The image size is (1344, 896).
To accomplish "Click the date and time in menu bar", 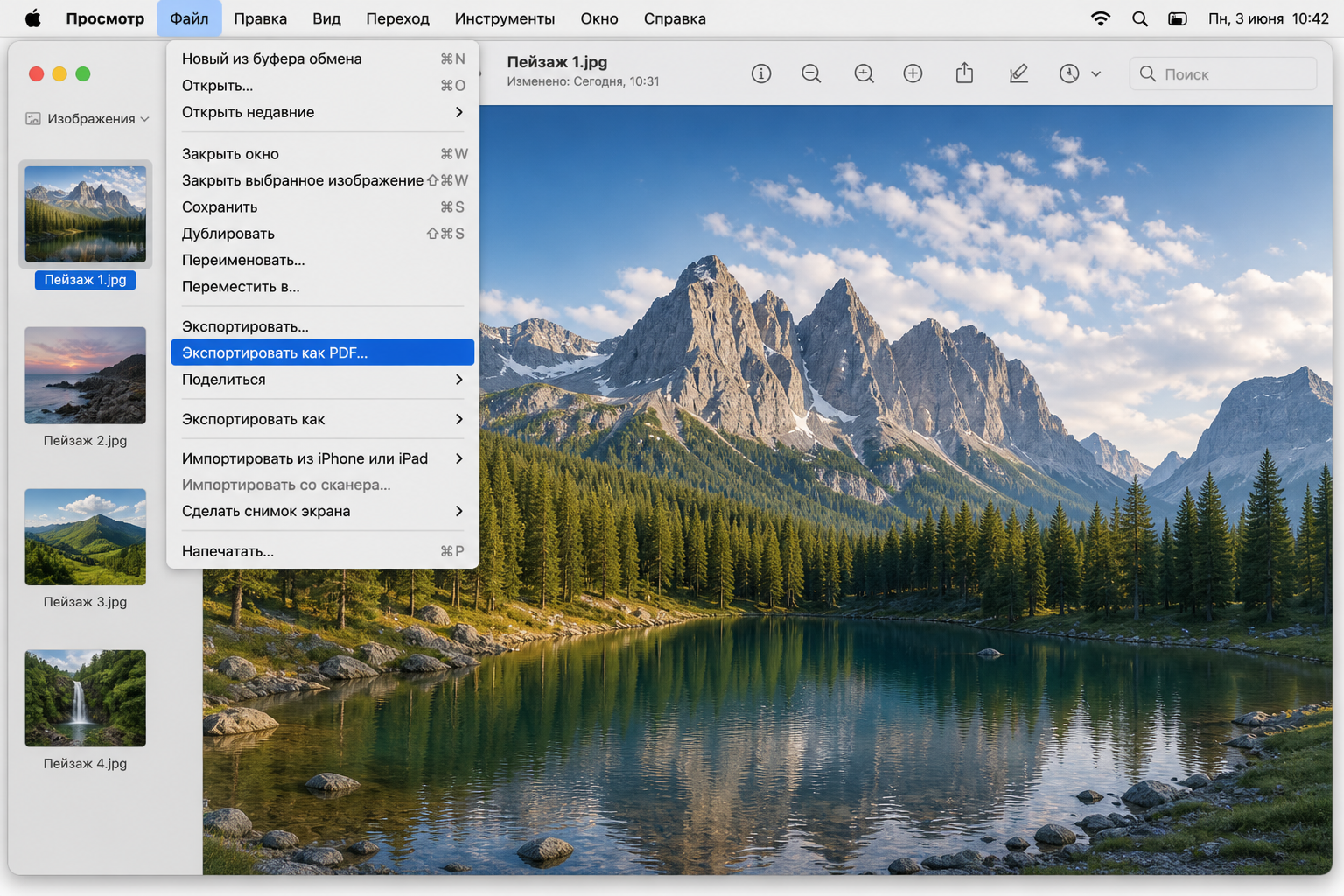I will [1269, 18].
